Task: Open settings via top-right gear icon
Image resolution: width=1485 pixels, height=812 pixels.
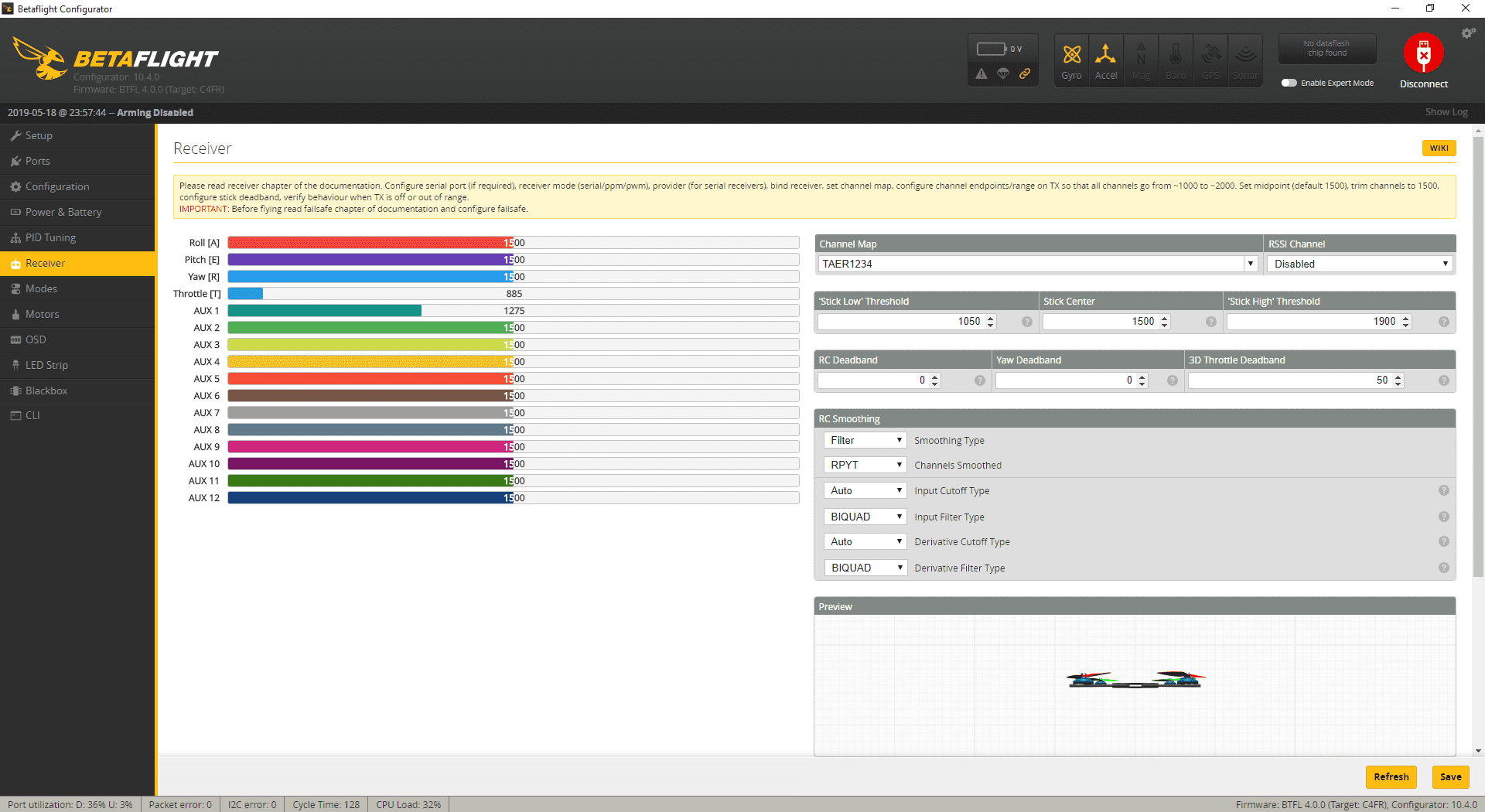Action: [1467, 33]
